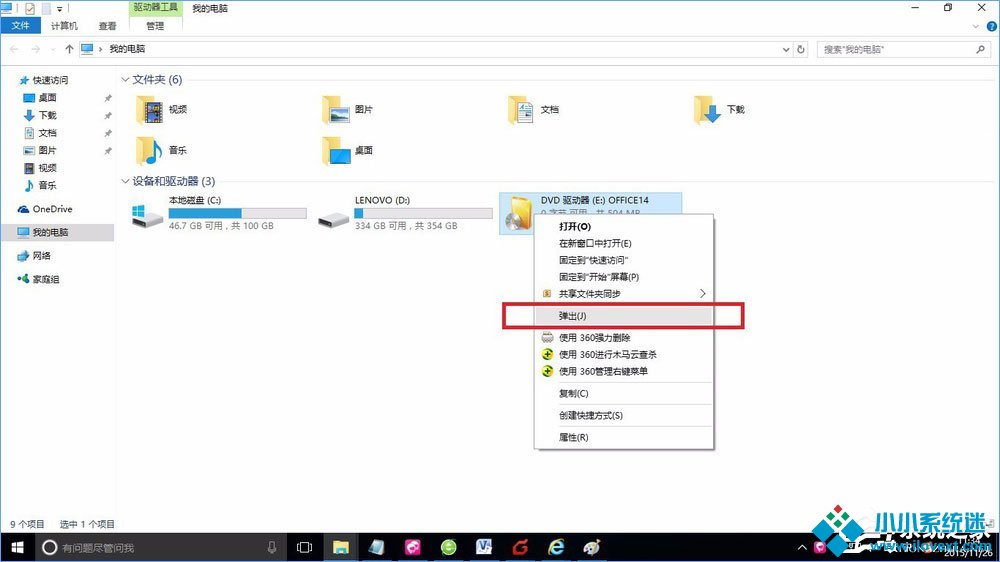Open the 文档 folder icon

point(522,110)
